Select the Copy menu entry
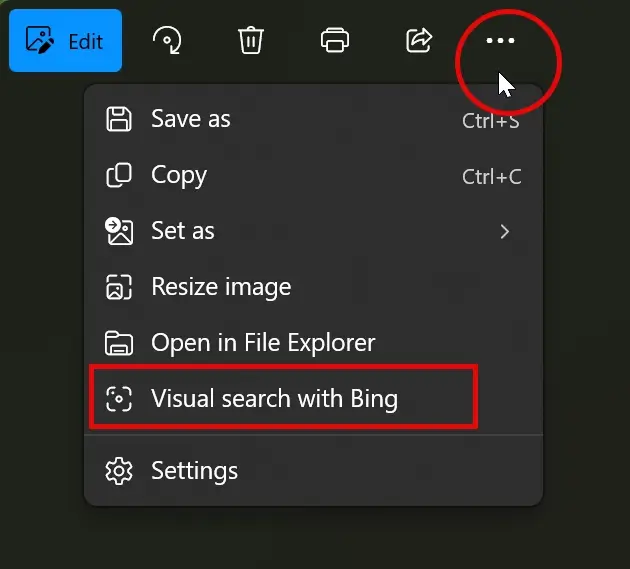The width and height of the screenshot is (630, 569). tap(313, 175)
